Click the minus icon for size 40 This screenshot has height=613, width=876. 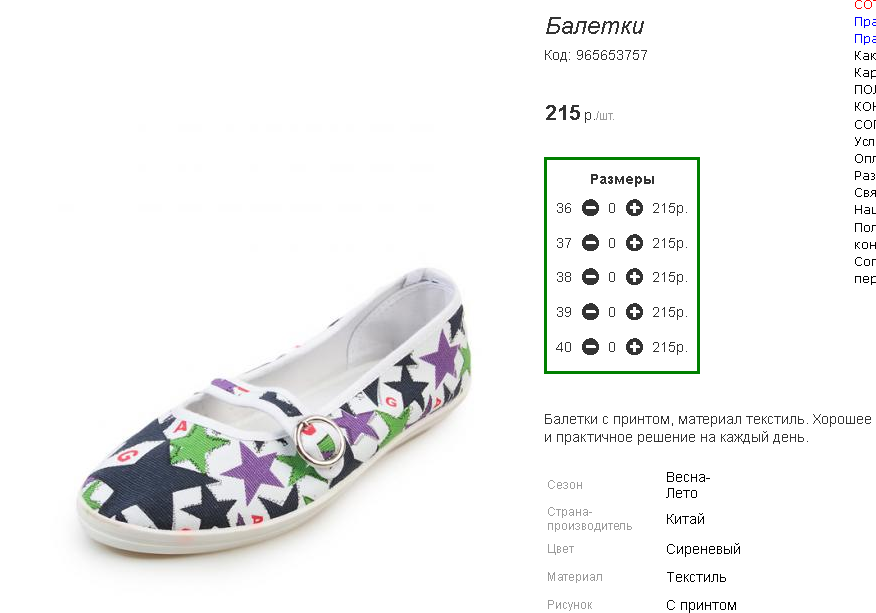[x=590, y=347]
